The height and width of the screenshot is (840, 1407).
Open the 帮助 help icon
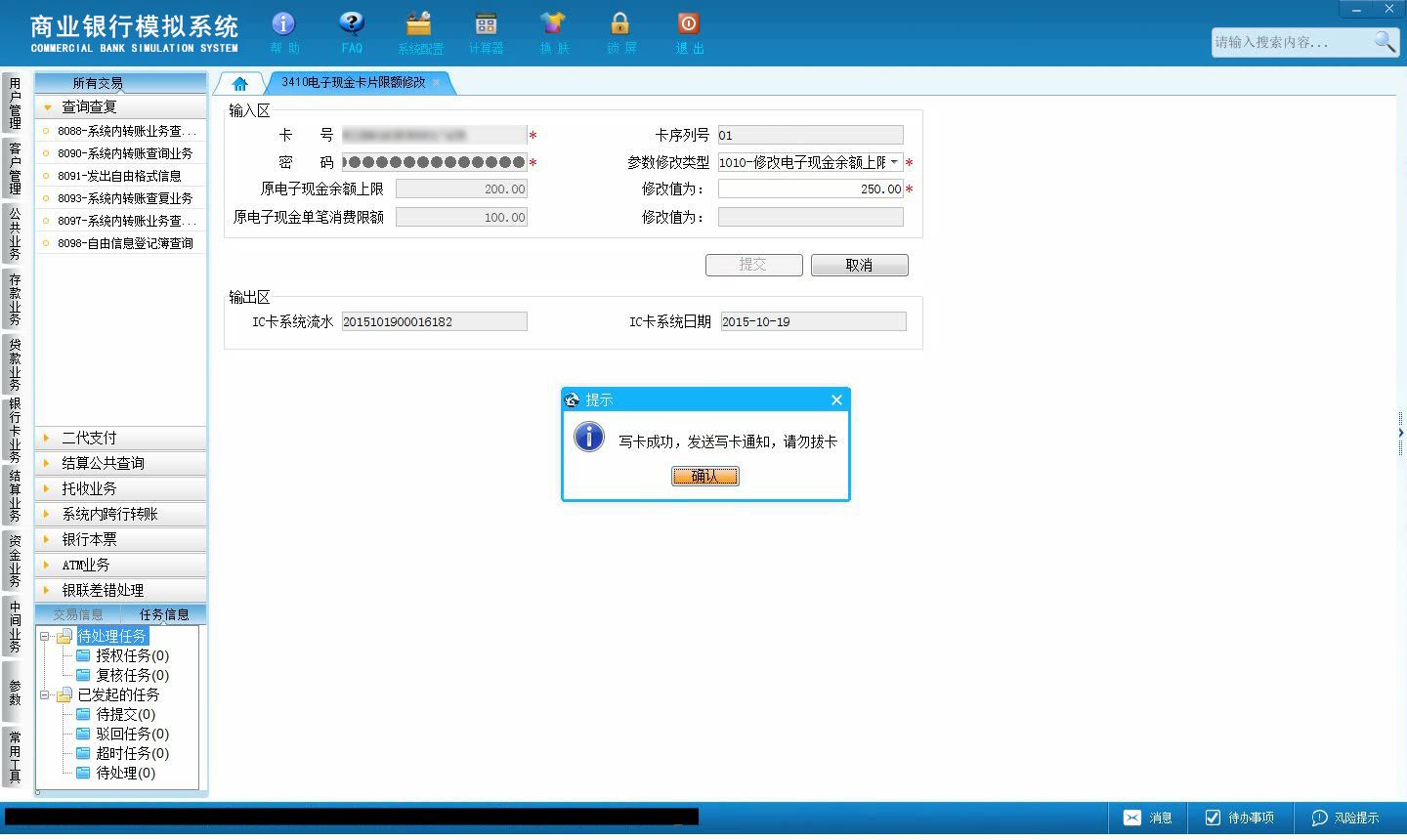pyautogui.click(x=283, y=23)
